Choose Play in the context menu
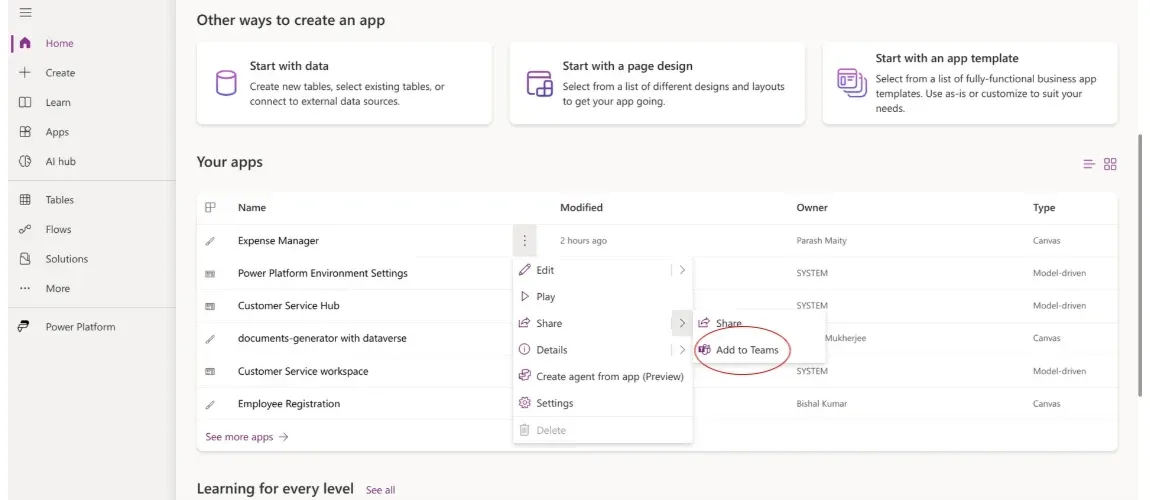This screenshot has width=1150, height=500. click(546, 297)
